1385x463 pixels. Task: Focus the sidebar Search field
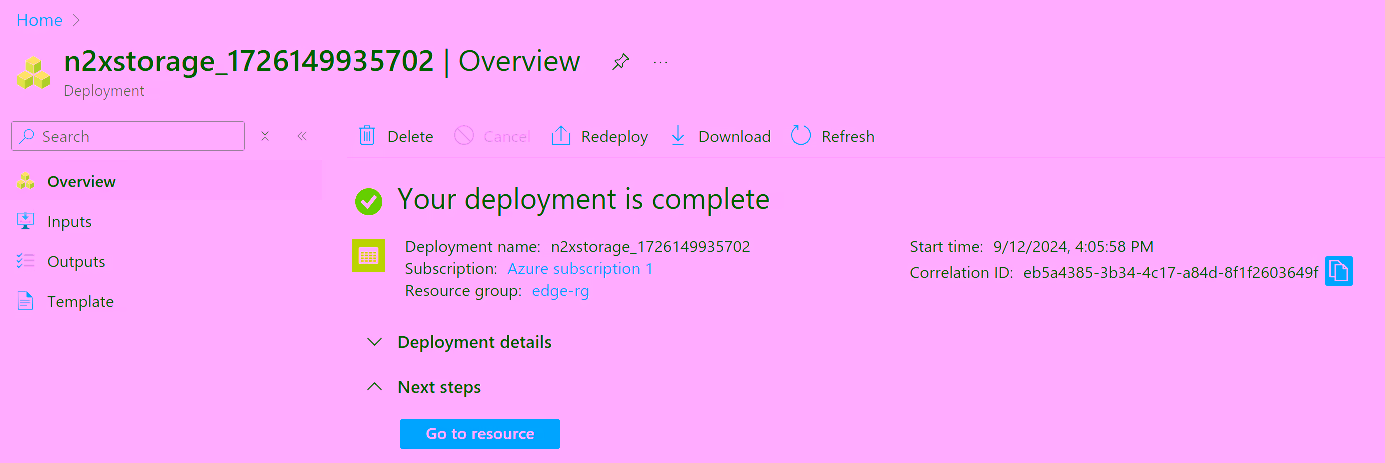(x=128, y=136)
